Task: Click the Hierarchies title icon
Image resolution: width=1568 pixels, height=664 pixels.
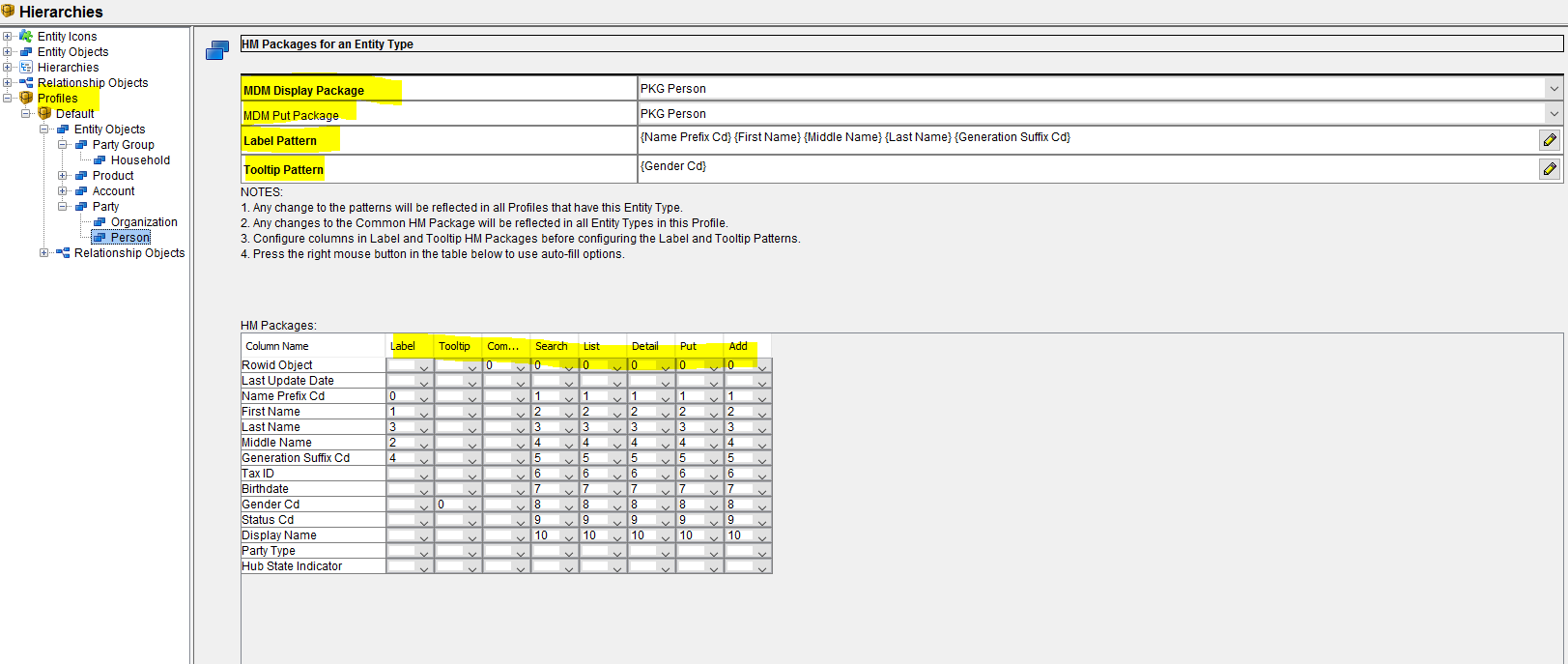Action: tap(8, 11)
